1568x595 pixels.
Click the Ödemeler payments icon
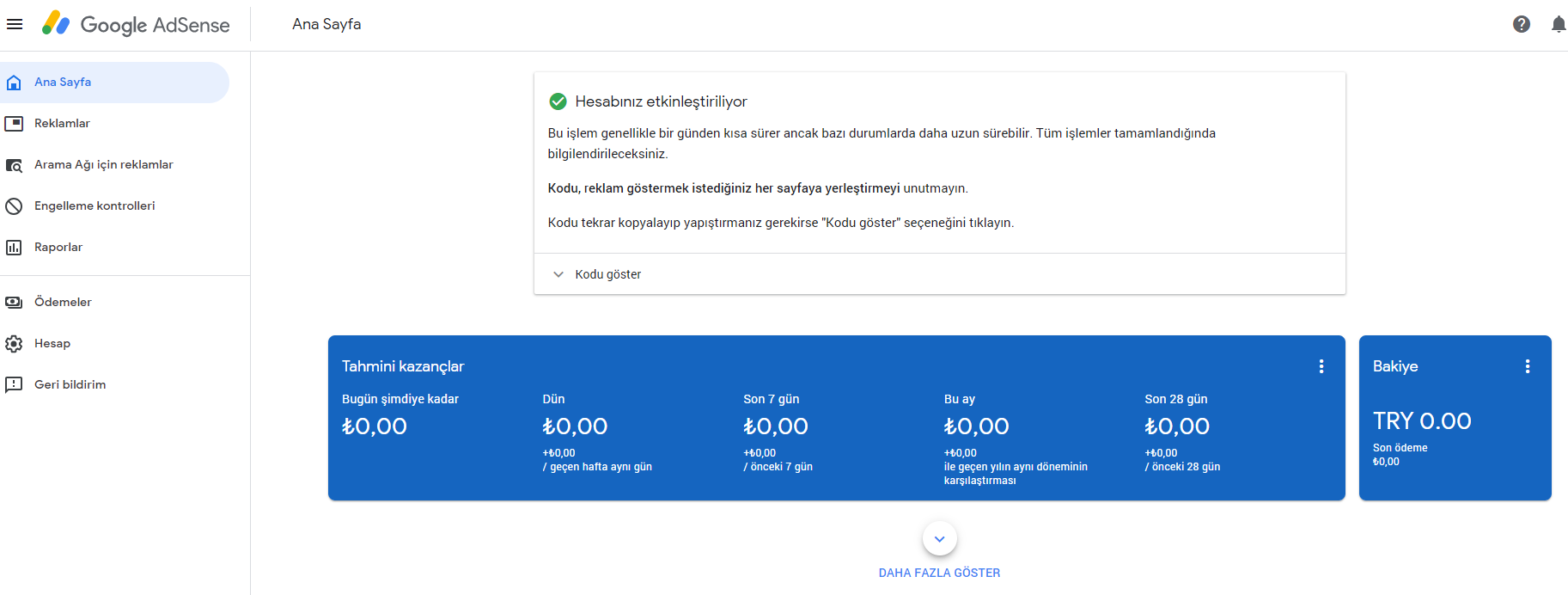[x=14, y=303]
